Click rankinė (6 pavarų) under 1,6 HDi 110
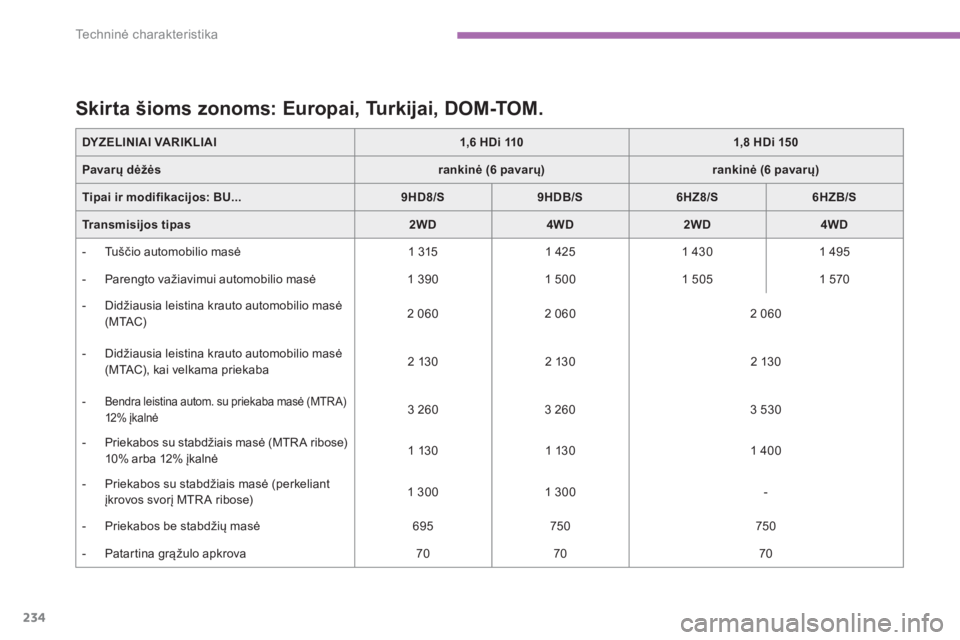Viewport: 960px width, 640px height. 492,169
